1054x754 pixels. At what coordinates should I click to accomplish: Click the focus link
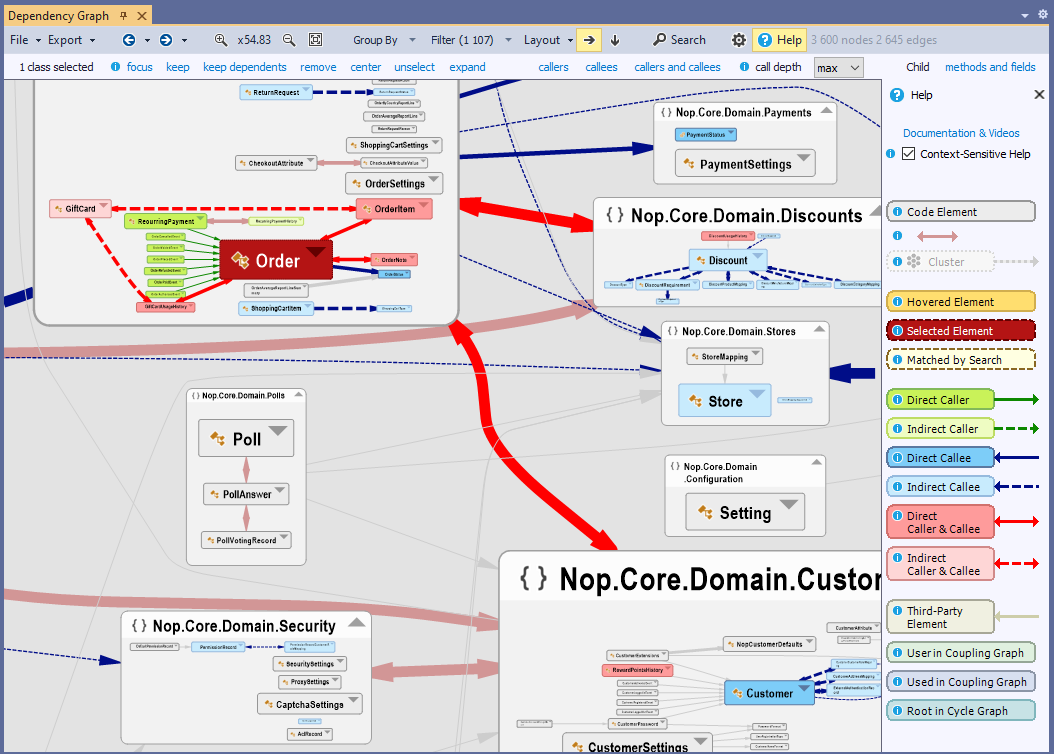[139, 67]
